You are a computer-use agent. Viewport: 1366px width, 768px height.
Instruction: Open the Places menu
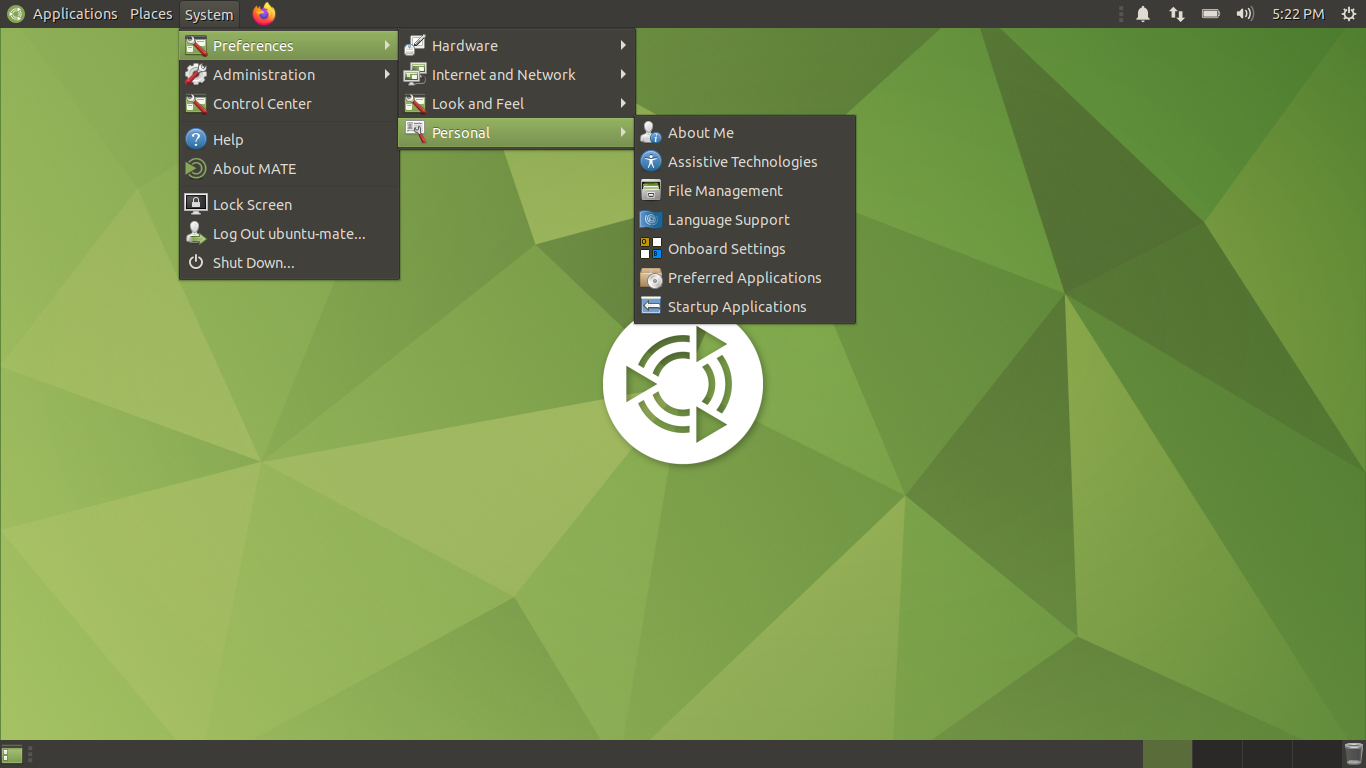pyautogui.click(x=151, y=14)
